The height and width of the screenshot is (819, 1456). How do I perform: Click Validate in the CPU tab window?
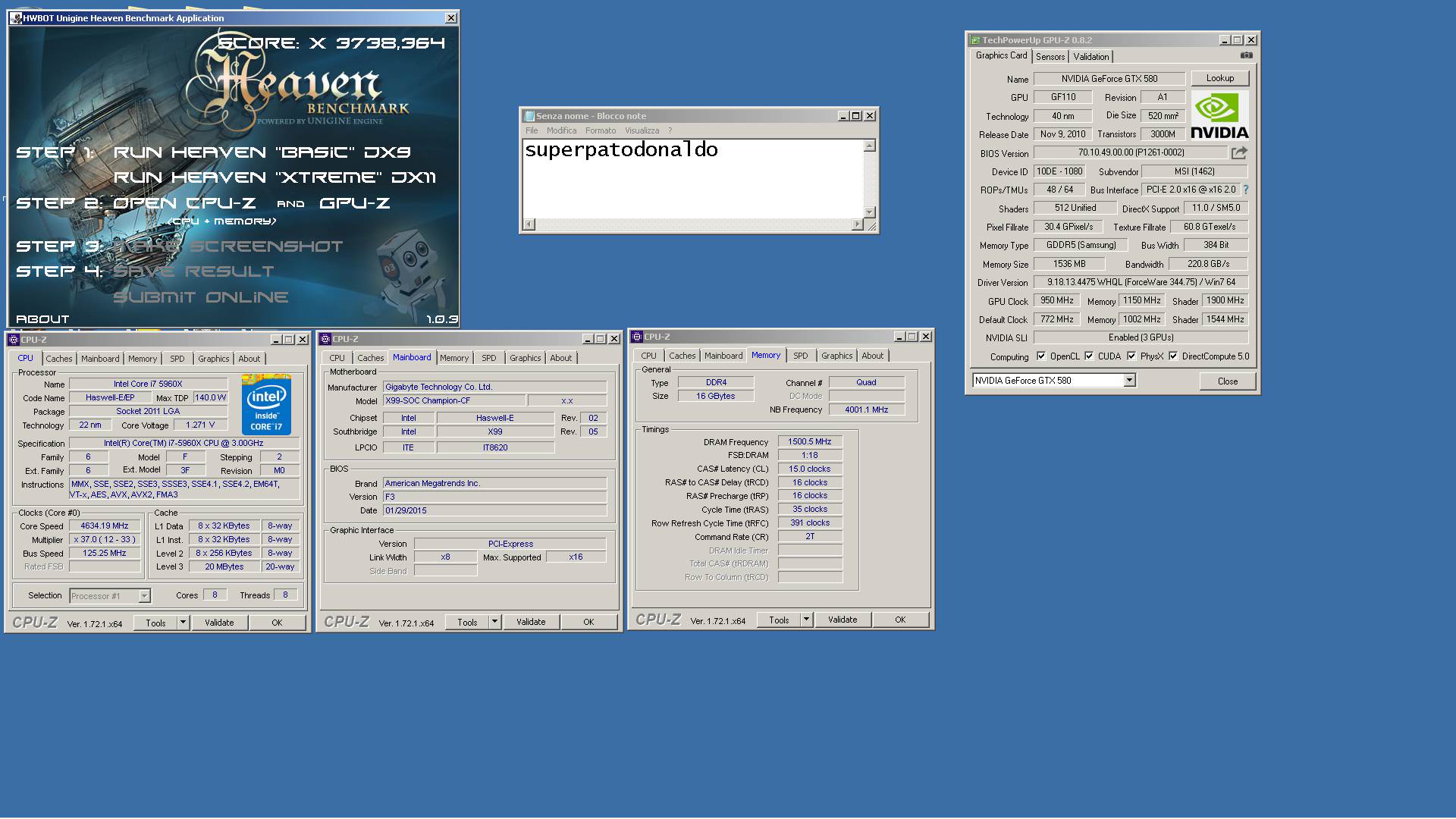click(x=219, y=623)
